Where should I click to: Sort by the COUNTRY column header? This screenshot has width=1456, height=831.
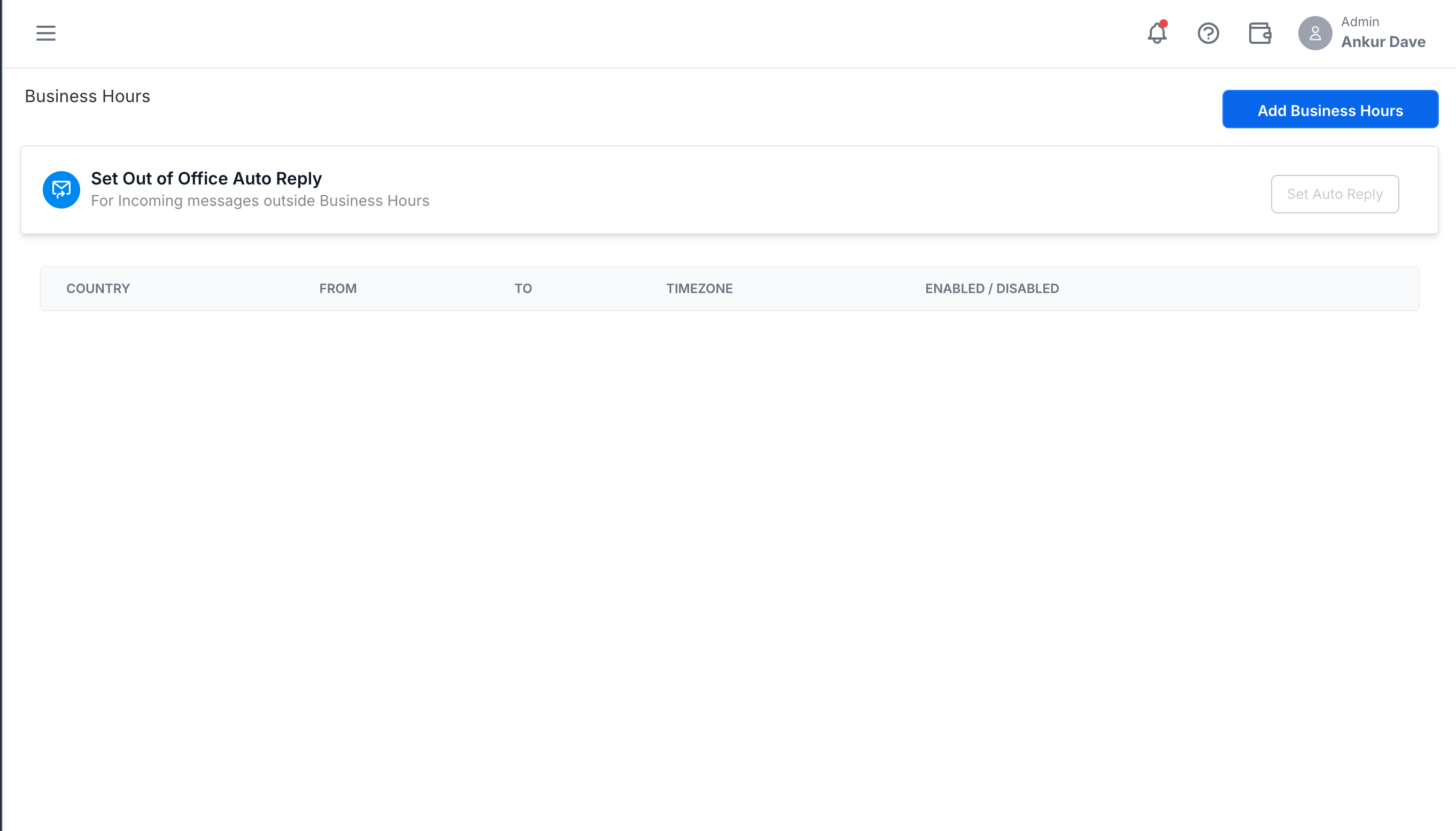pos(98,289)
